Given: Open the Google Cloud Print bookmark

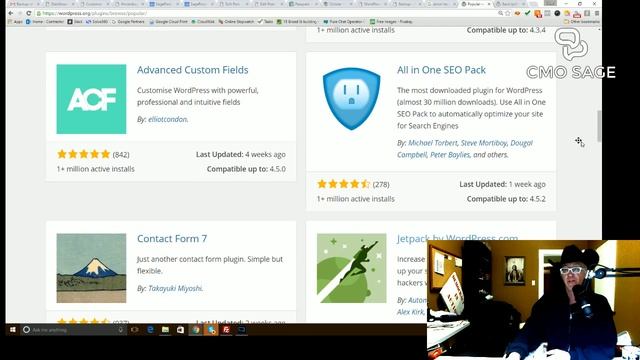Looking at the screenshot, I should [x=168, y=21].
